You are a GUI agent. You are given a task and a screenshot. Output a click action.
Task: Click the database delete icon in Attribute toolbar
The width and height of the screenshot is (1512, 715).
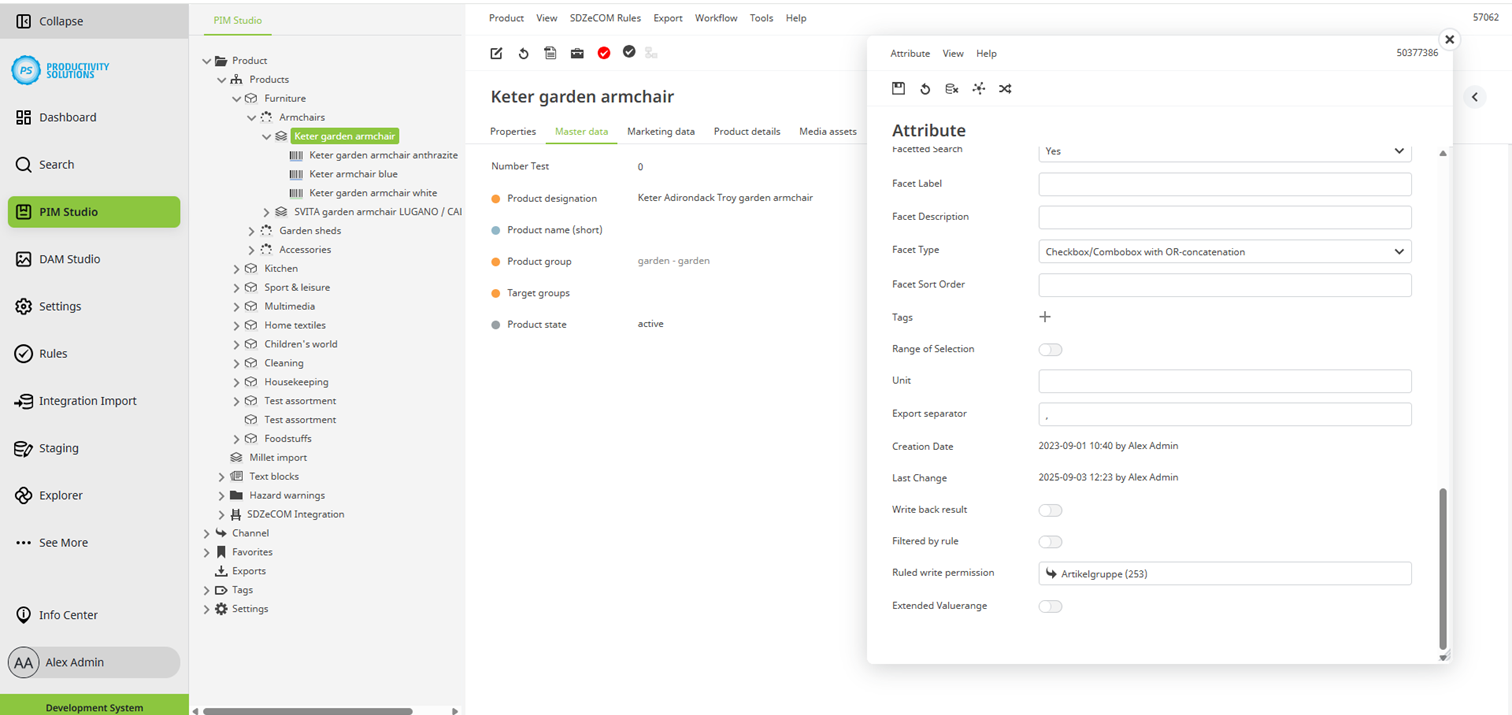pos(952,89)
